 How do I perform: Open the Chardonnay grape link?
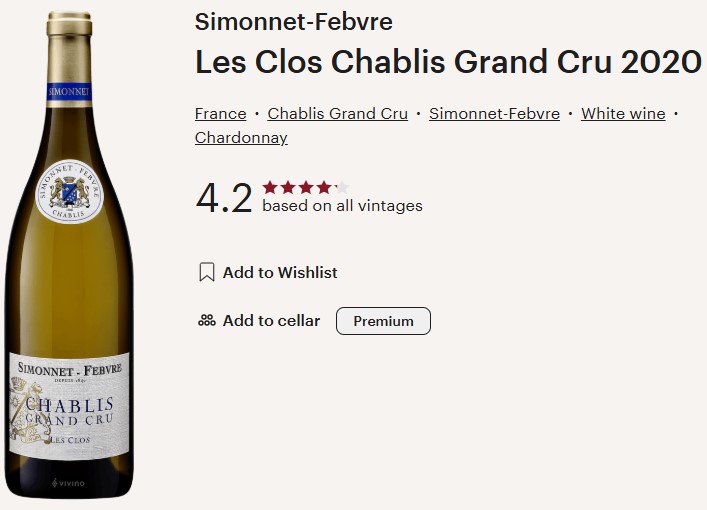(x=241, y=138)
